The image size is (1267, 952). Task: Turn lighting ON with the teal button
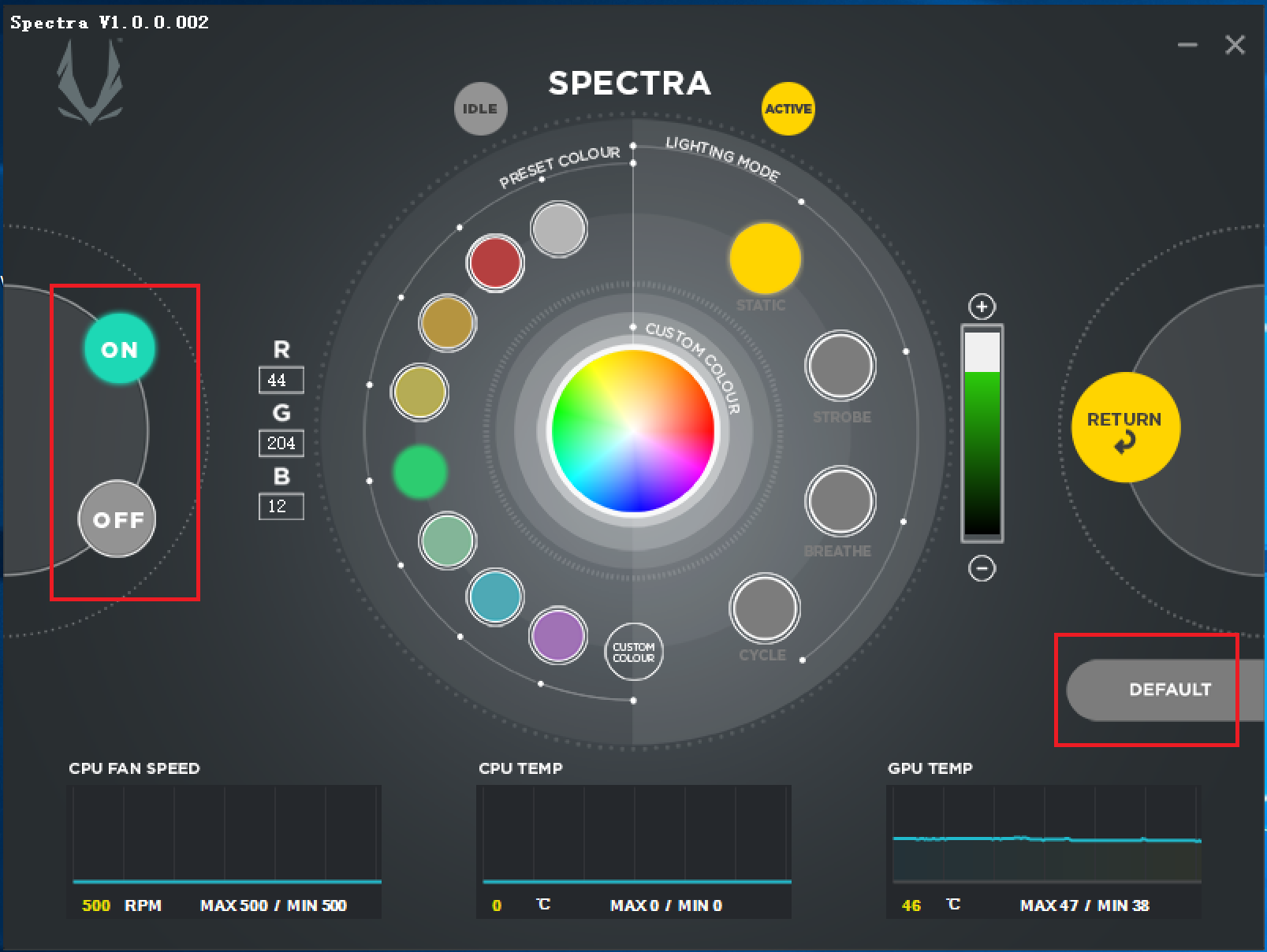coord(119,349)
